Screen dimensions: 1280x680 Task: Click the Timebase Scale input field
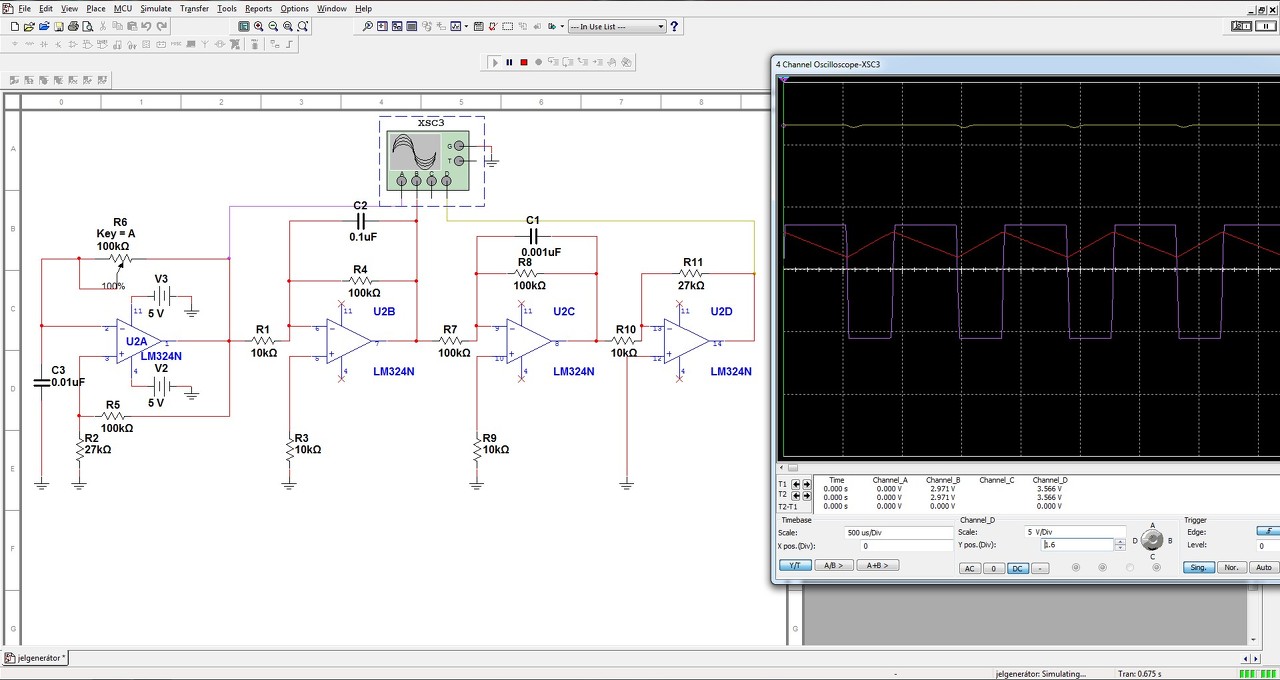pyautogui.click(x=898, y=532)
